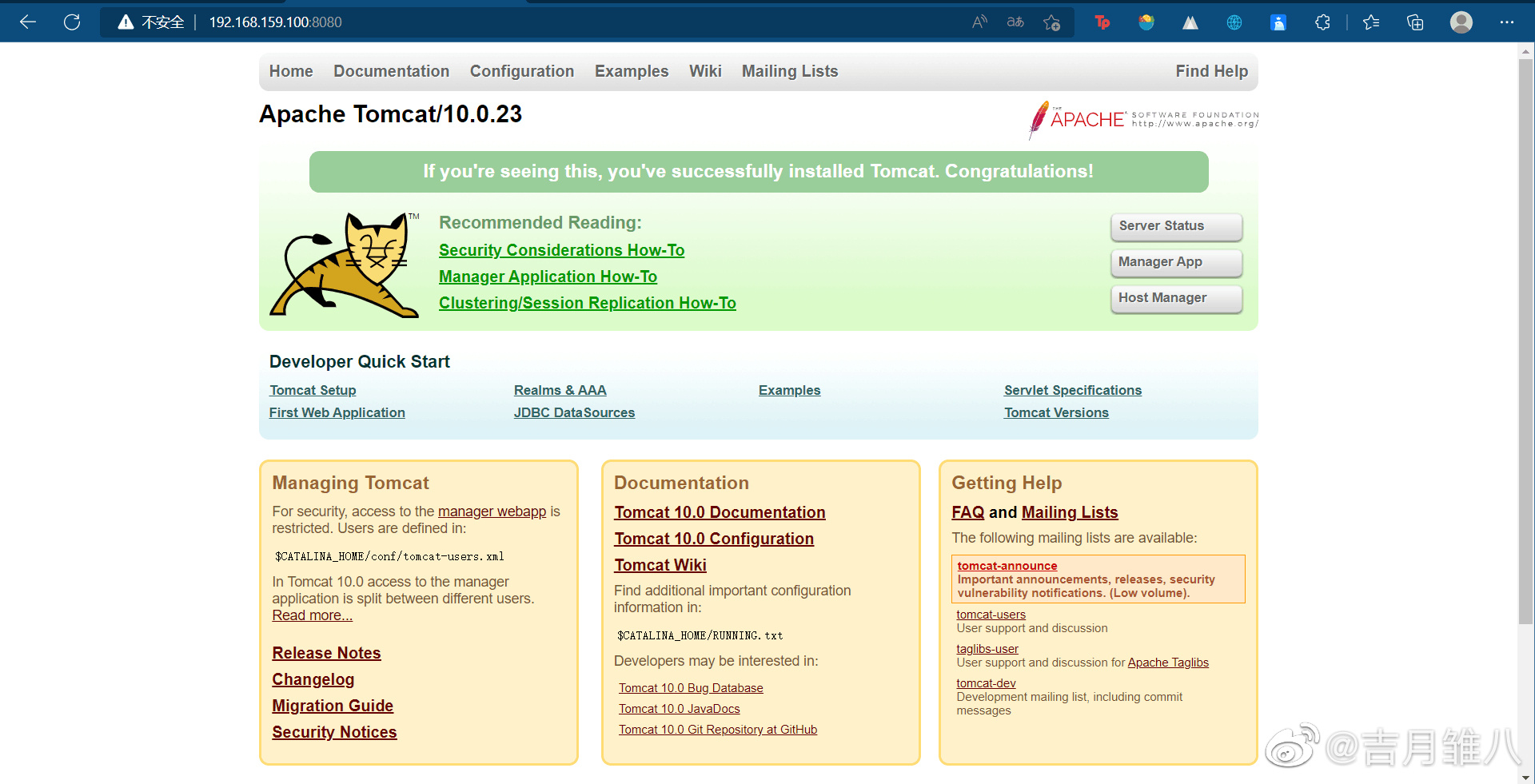Click the browser back arrow
This screenshot has height=784, width=1535.
[28, 22]
